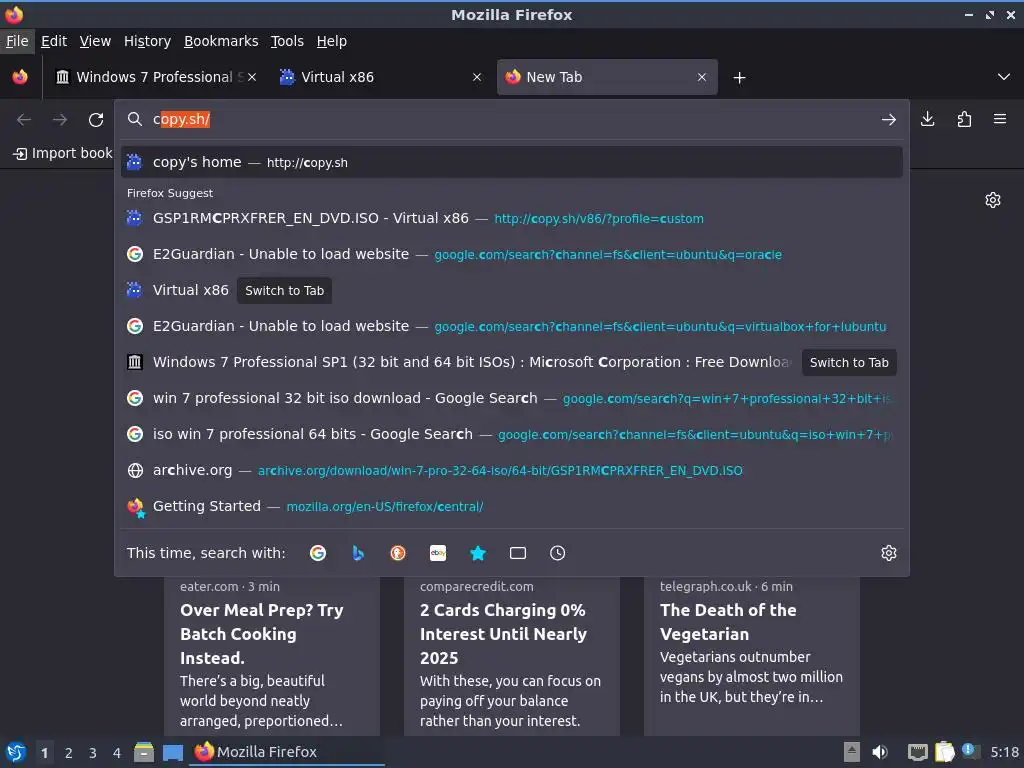Screen dimensions: 1024x768
Task: Click Switch to Tab for Virtual x86
Action: (x=284, y=291)
